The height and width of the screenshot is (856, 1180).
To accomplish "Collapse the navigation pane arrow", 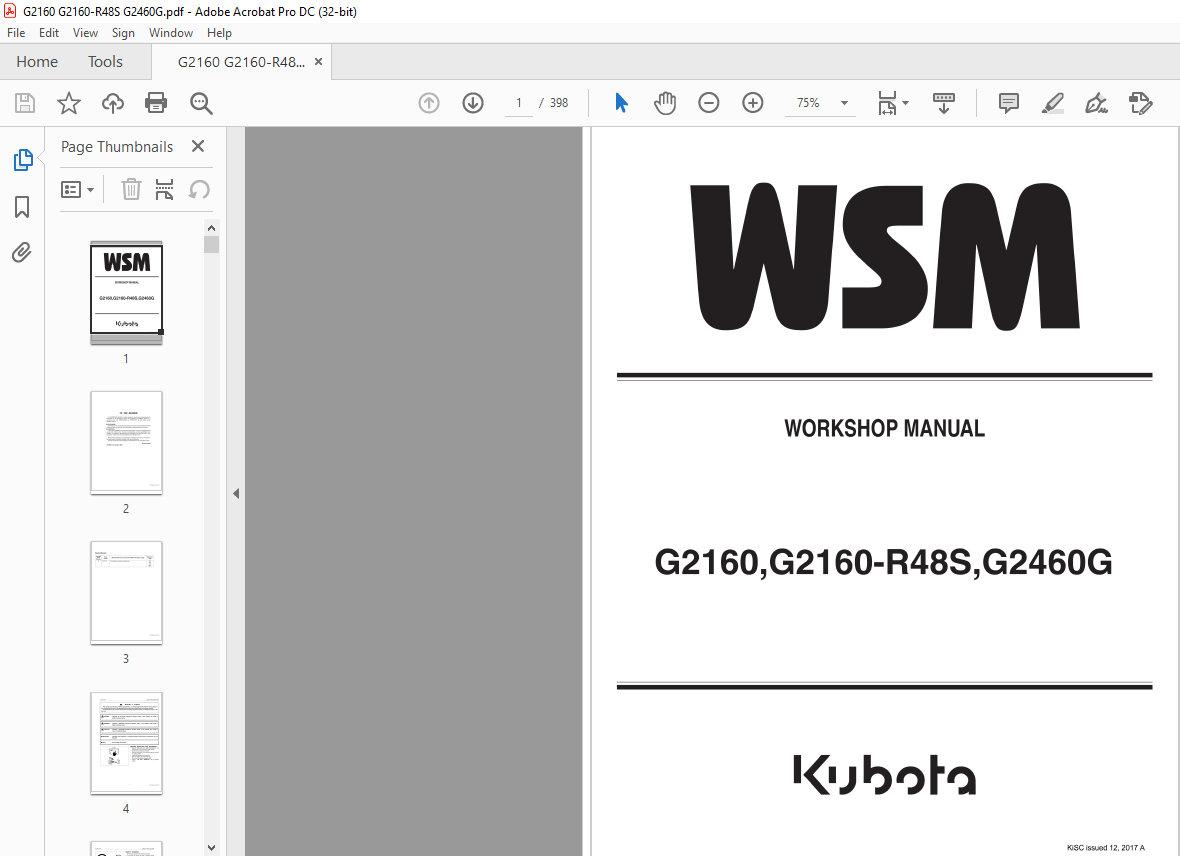I will pyautogui.click(x=236, y=493).
